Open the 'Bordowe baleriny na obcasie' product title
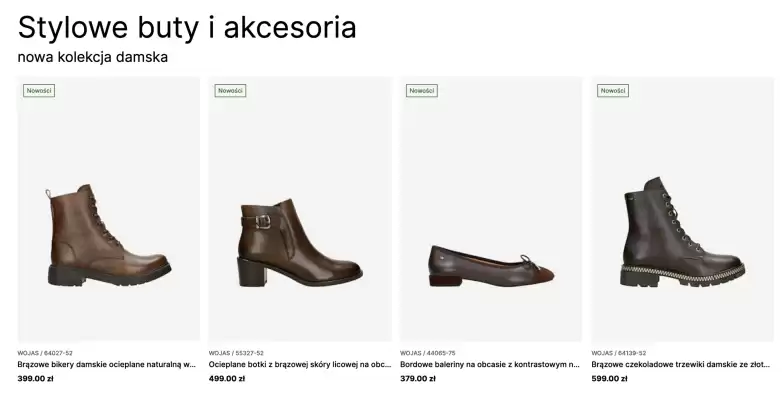 point(490,365)
